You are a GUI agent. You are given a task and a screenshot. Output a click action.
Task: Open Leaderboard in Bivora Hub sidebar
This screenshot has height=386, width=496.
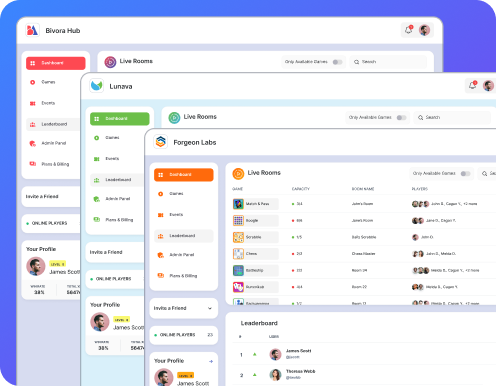click(53, 124)
